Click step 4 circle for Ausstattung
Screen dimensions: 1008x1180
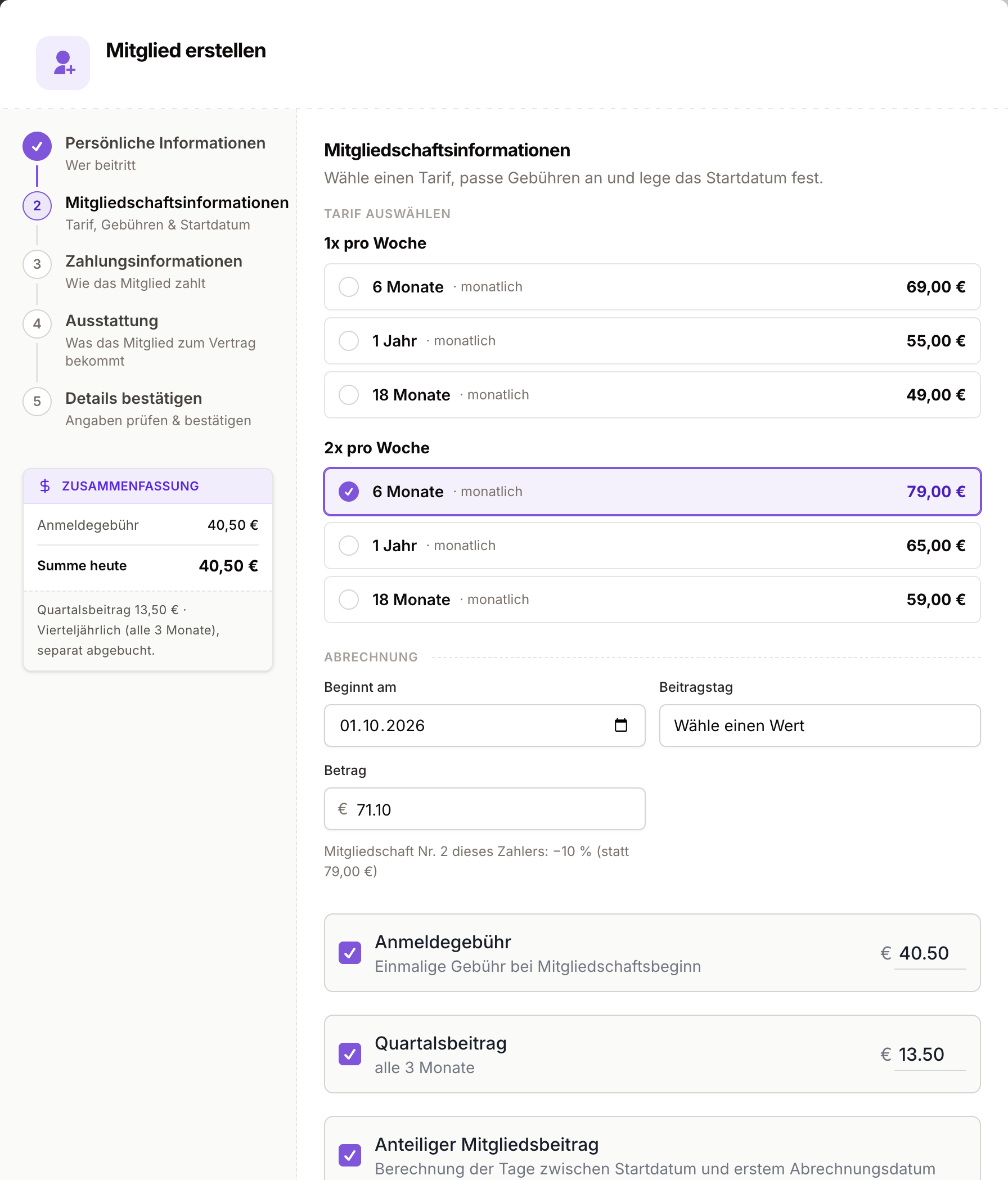point(37,324)
